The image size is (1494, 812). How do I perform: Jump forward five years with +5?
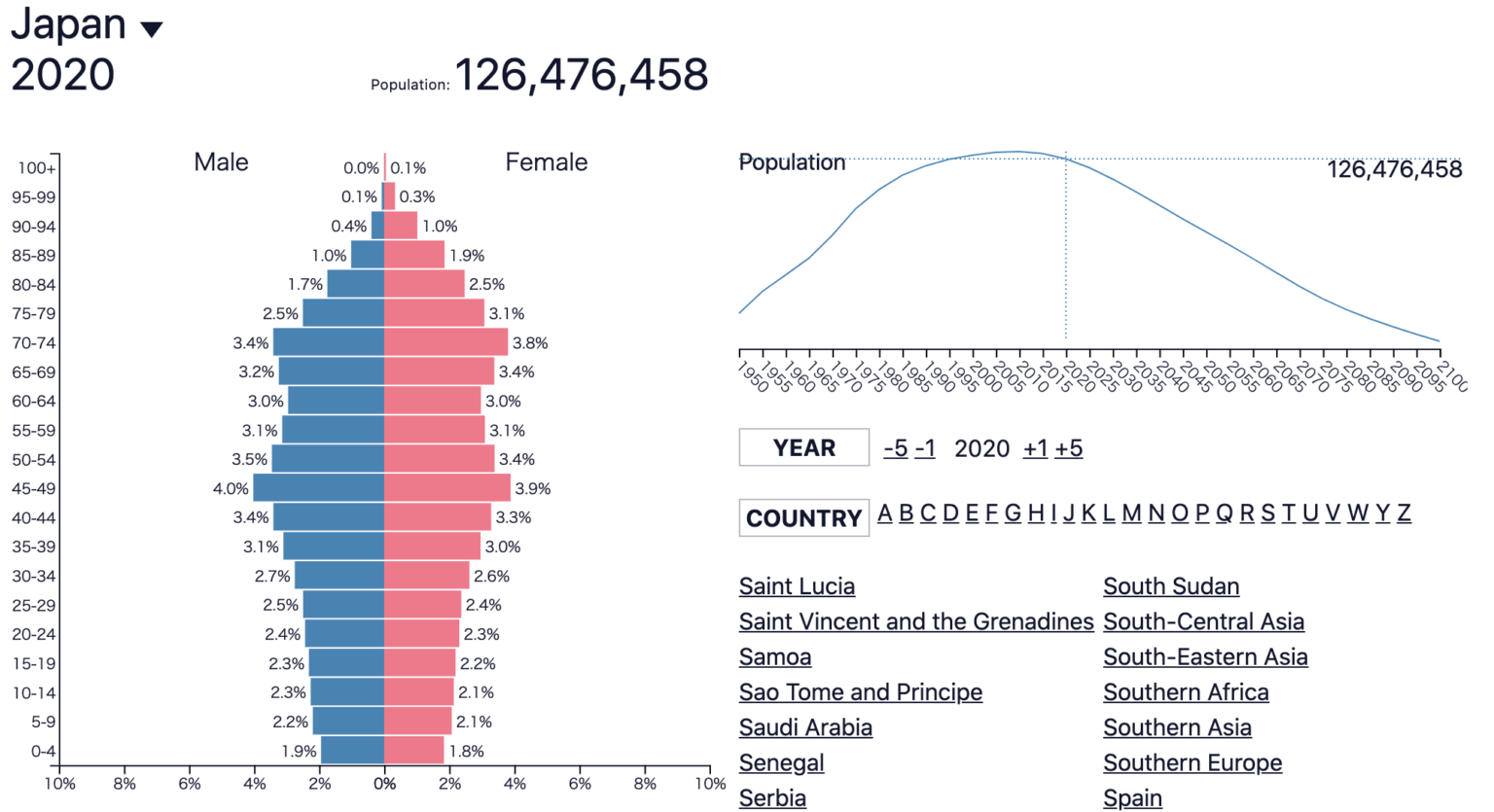1069,448
